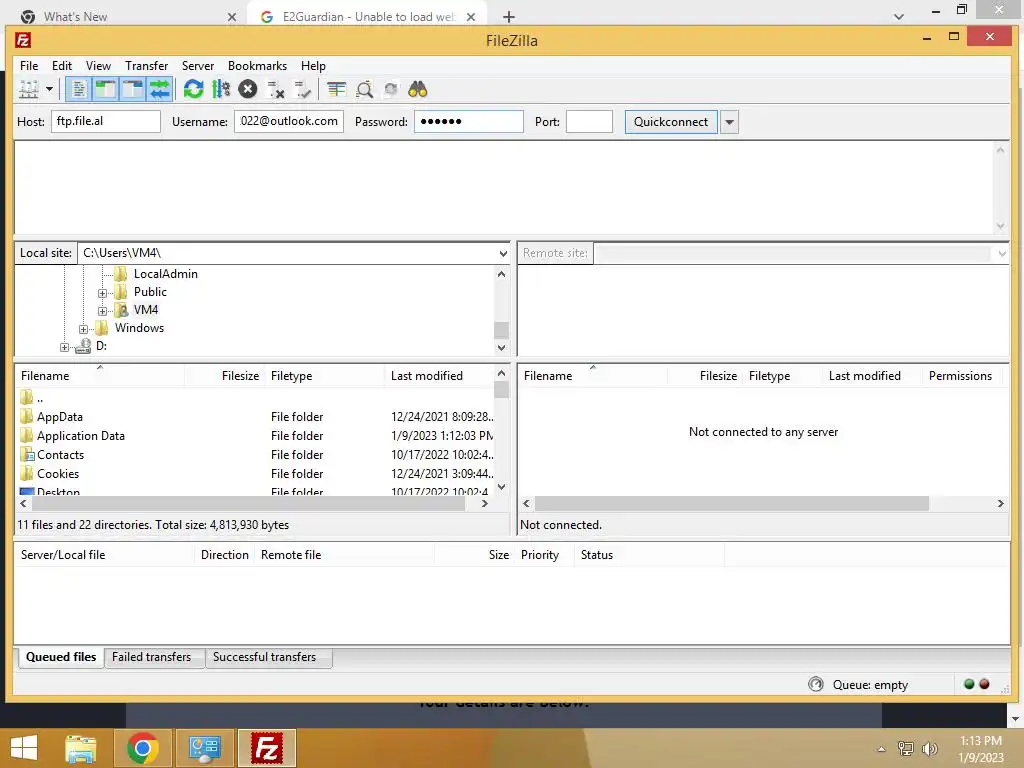The image size is (1024, 768).
Task: Open the Transfer menu
Action: [x=146, y=66]
